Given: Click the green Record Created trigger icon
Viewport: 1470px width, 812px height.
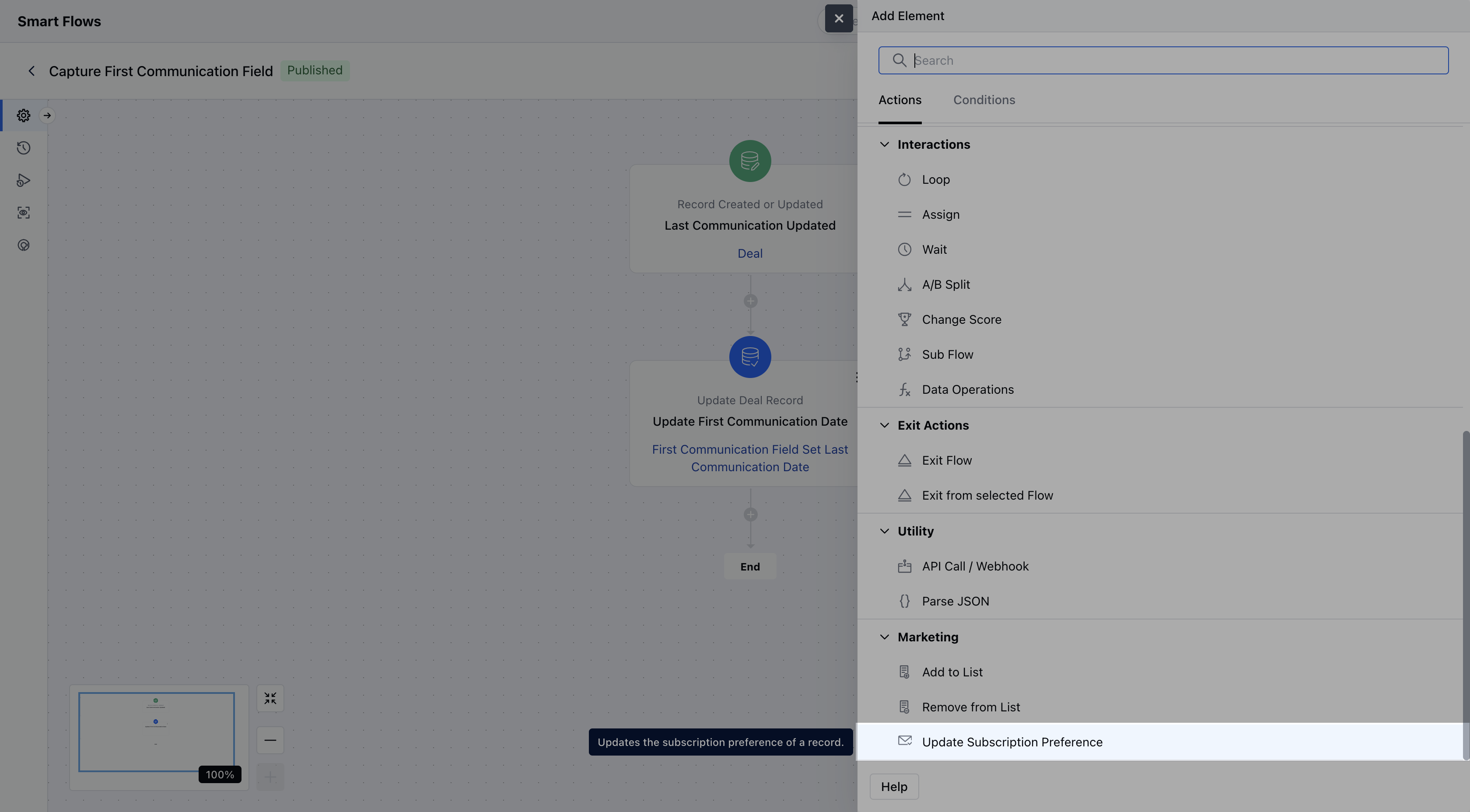Looking at the screenshot, I should pyautogui.click(x=750, y=161).
